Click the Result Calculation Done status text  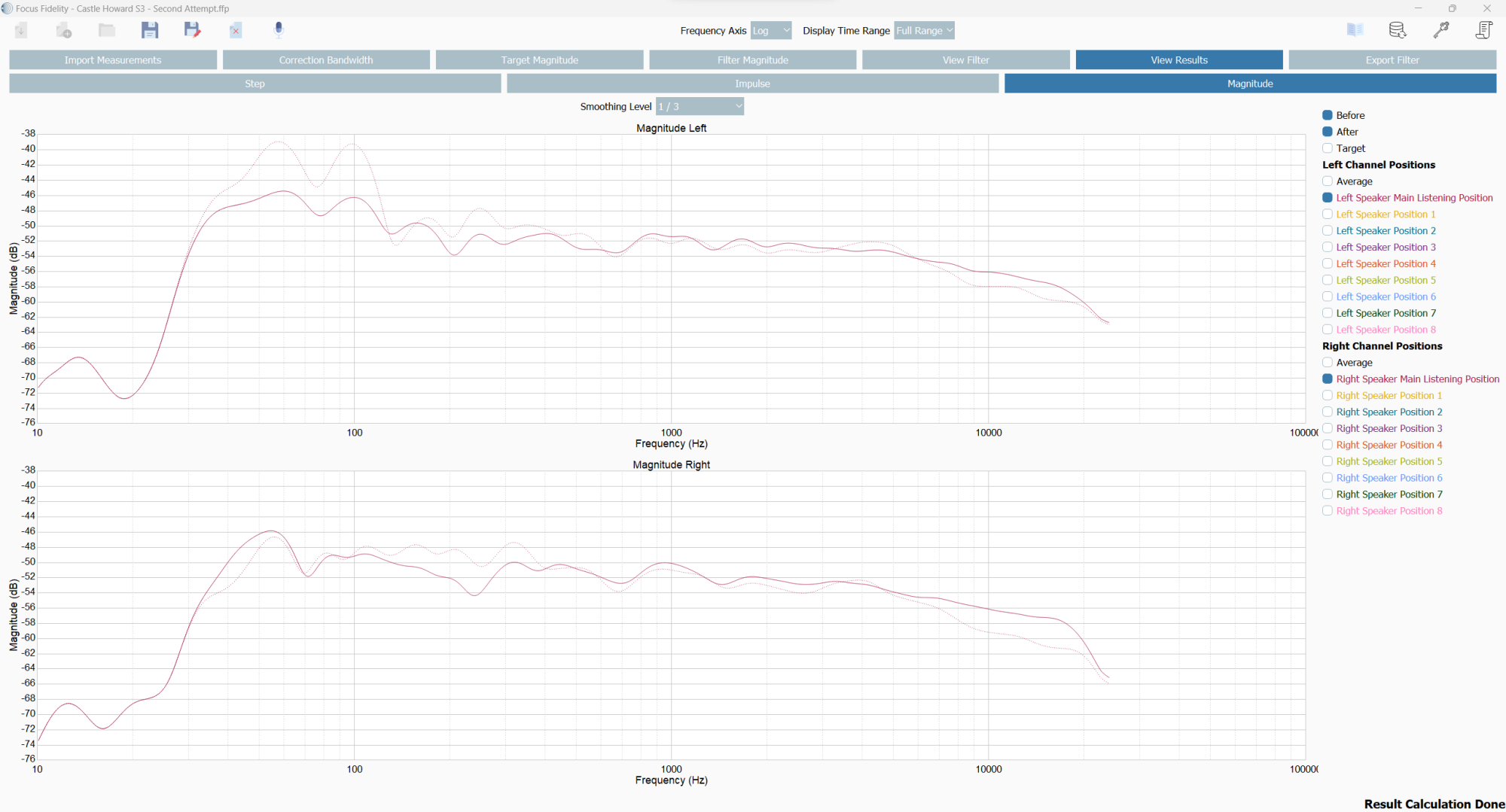[1434, 804]
